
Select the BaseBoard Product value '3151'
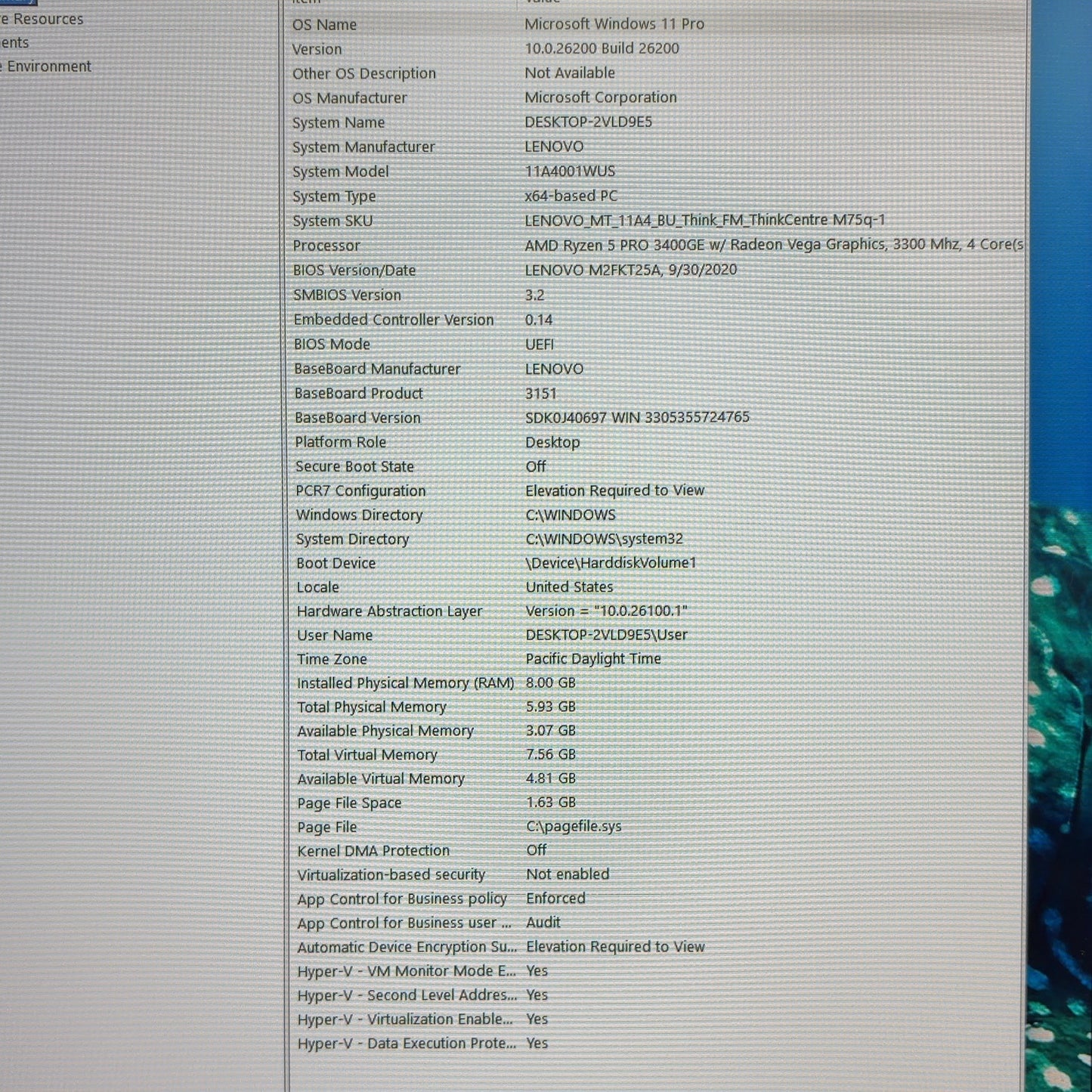click(541, 394)
